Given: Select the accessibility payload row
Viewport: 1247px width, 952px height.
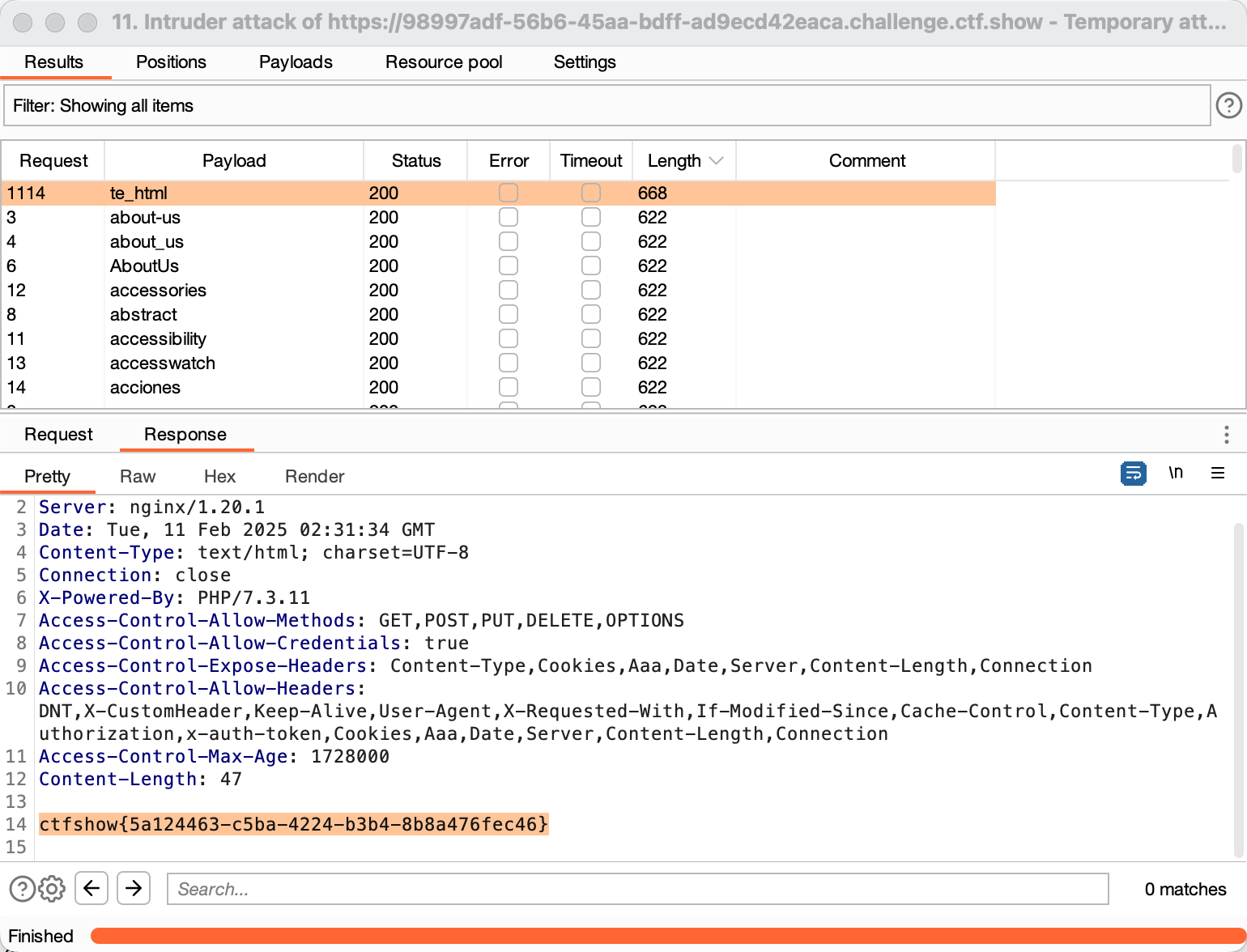Looking at the screenshot, I should (499, 338).
